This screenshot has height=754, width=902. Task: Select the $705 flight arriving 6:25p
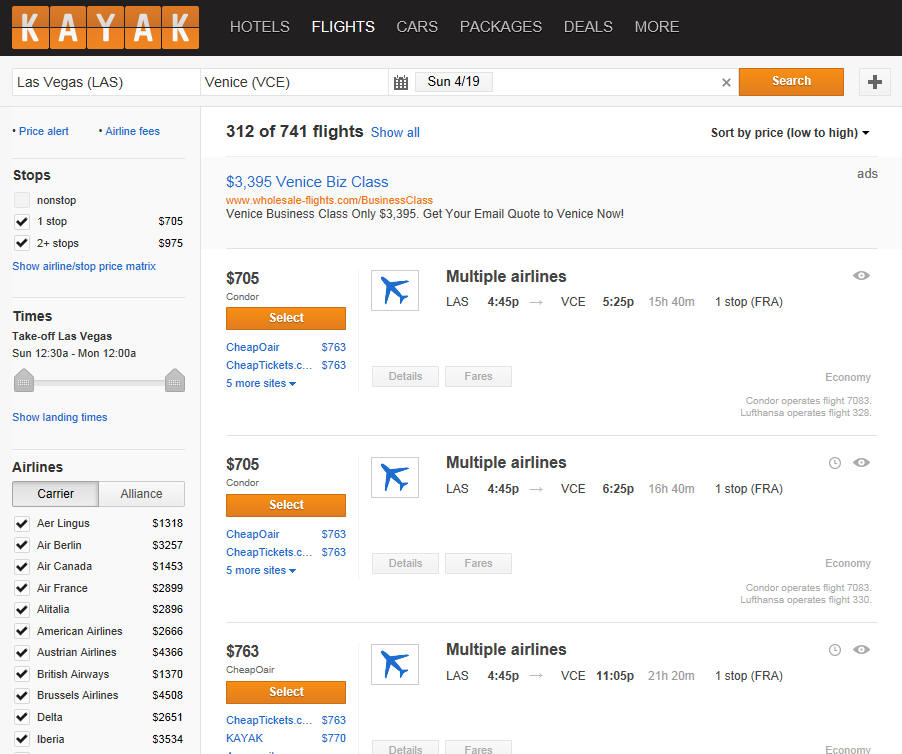tap(286, 505)
